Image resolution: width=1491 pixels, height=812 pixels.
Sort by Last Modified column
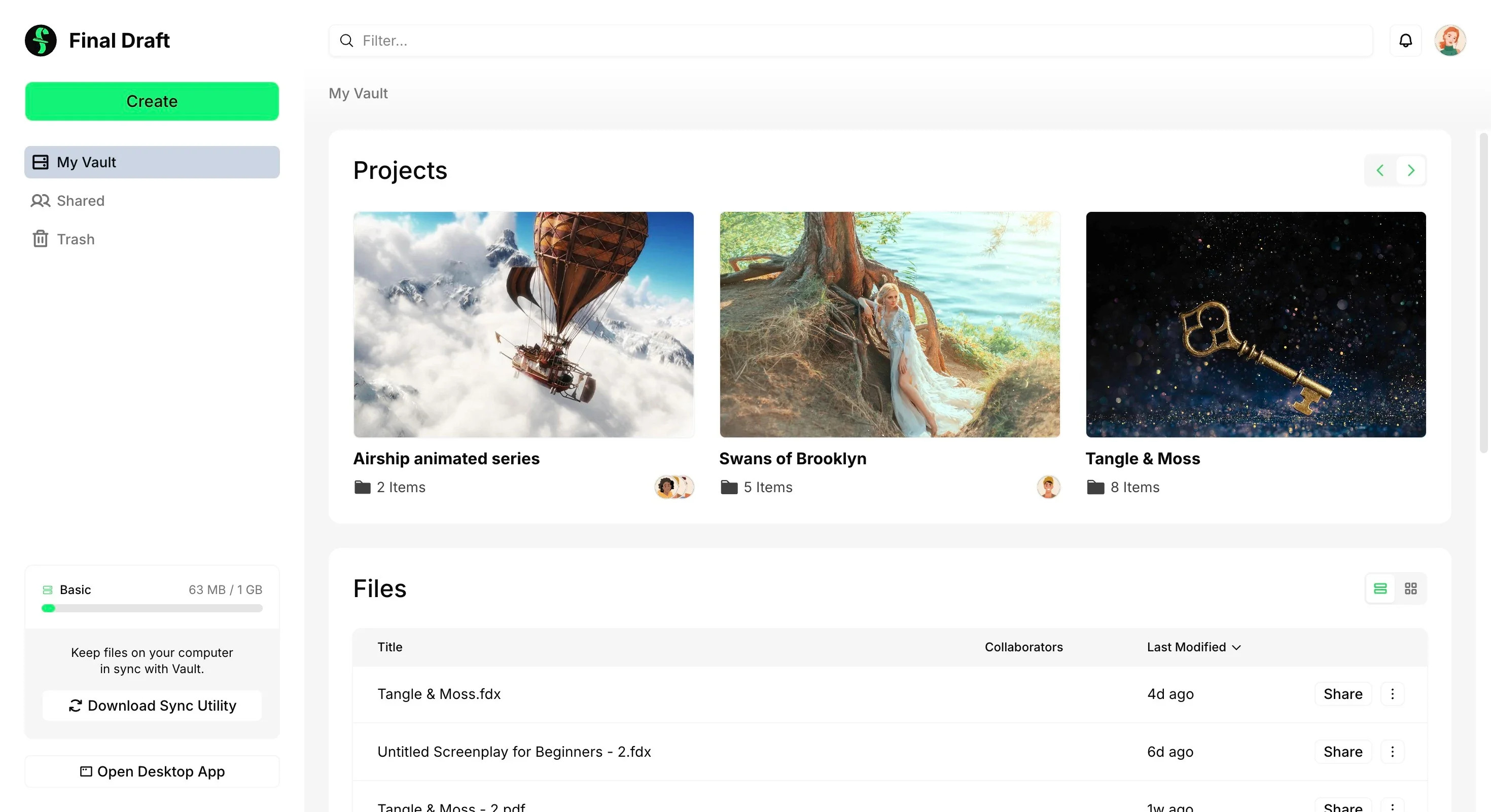pos(1193,647)
